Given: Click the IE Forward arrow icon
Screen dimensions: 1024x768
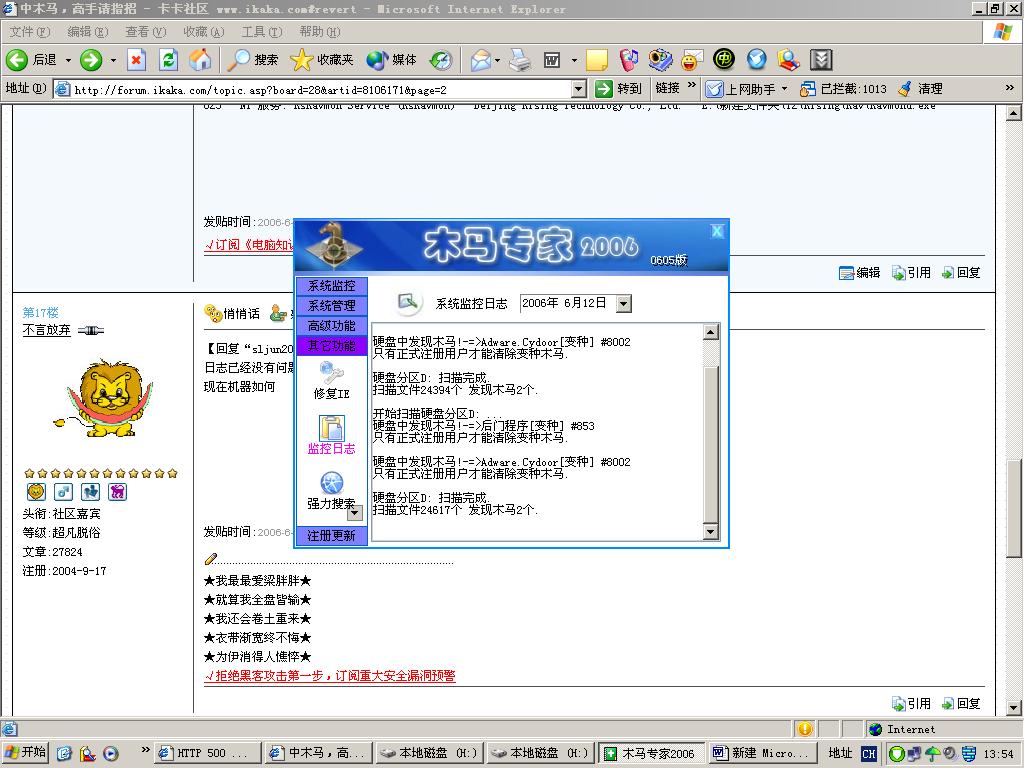Looking at the screenshot, I should point(91,60).
